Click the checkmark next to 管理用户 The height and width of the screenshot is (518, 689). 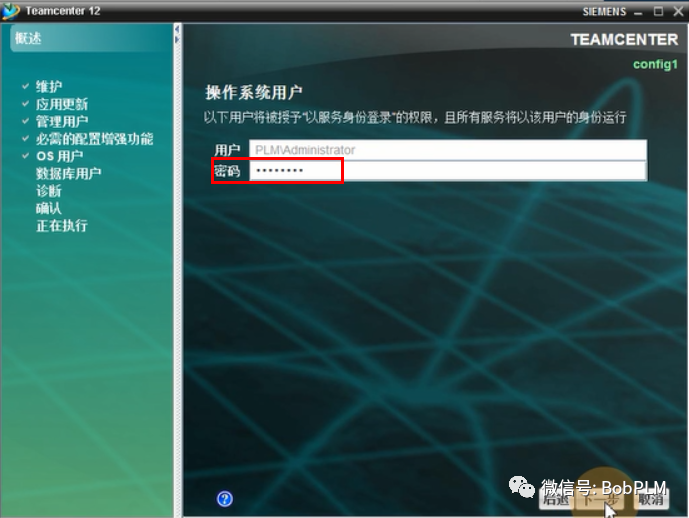click(25, 121)
